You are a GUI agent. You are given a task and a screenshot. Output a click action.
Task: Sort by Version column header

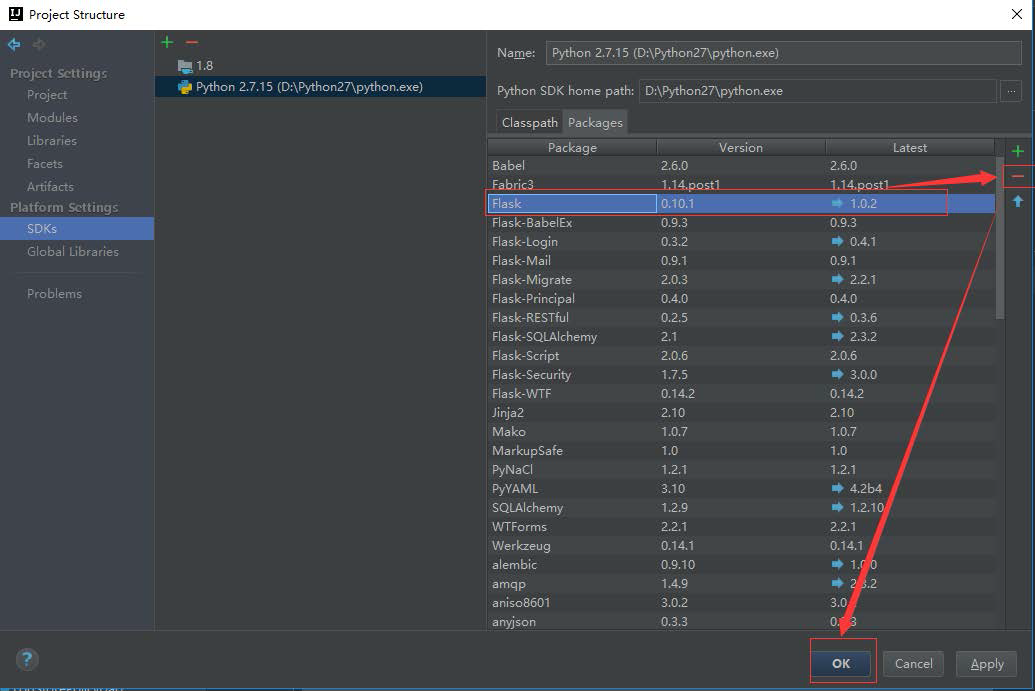coord(741,148)
